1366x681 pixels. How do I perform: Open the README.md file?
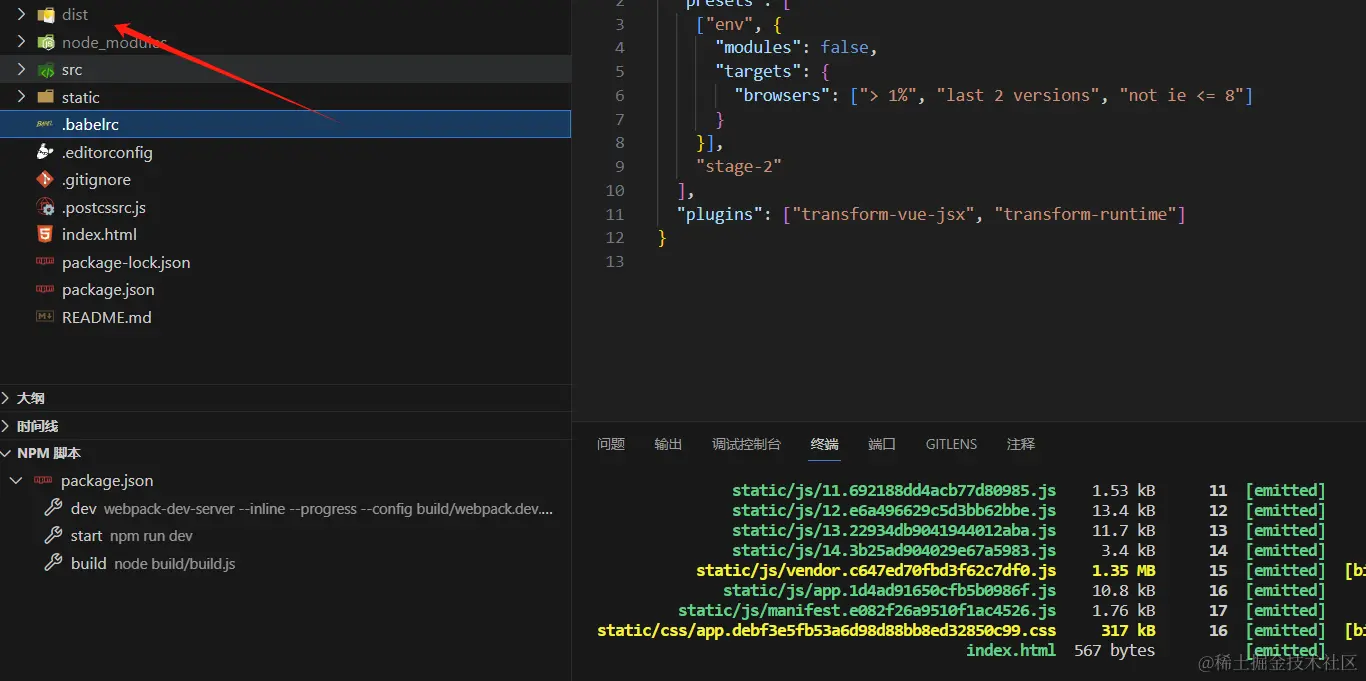coord(285,317)
